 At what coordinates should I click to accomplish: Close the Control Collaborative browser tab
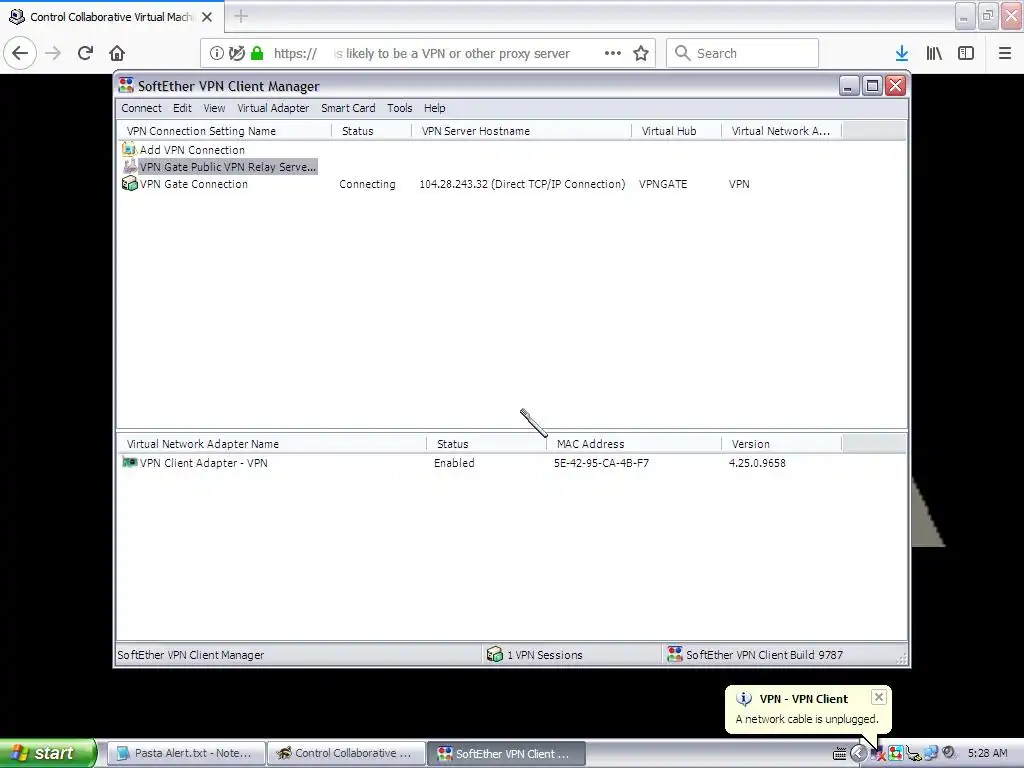(x=207, y=17)
